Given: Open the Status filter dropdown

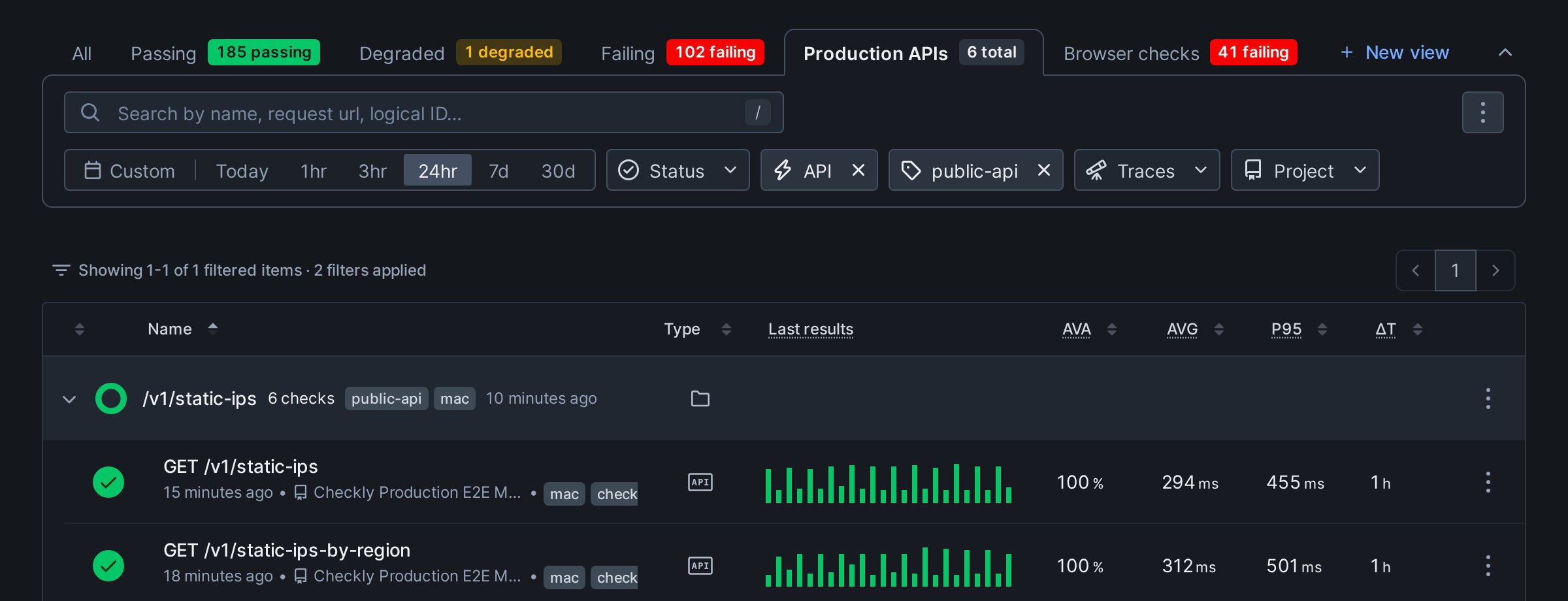Looking at the screenshot, I should click(678, 170).
